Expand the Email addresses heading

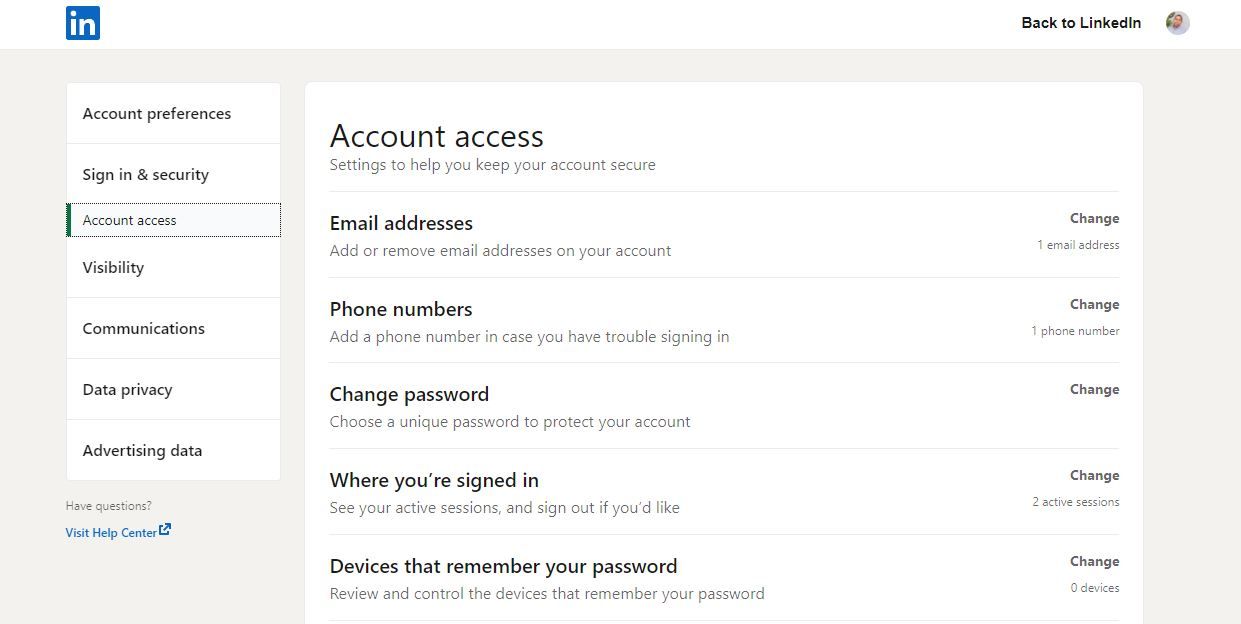coord(401,223)
